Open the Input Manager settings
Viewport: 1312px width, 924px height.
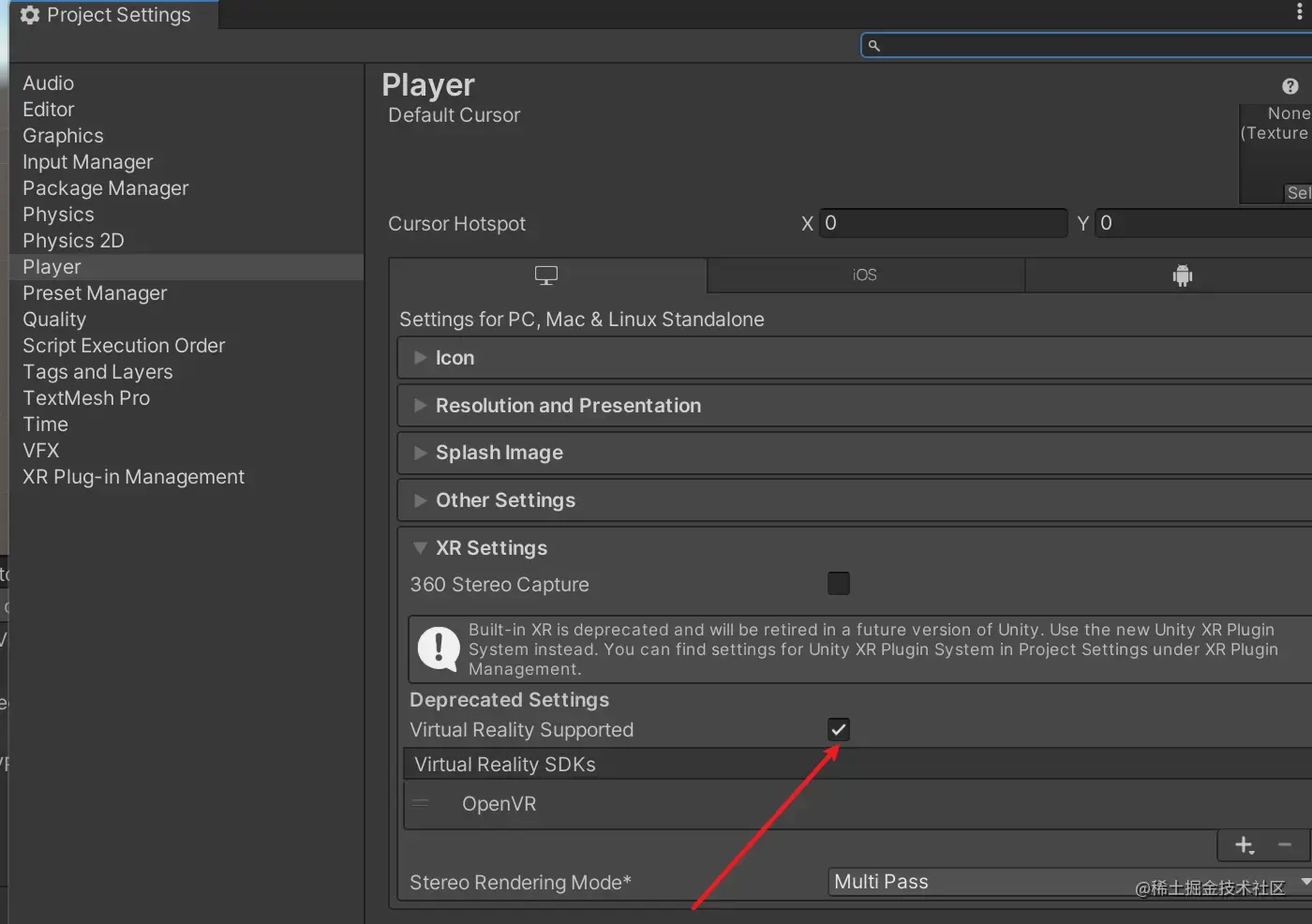tap(87, 162)
